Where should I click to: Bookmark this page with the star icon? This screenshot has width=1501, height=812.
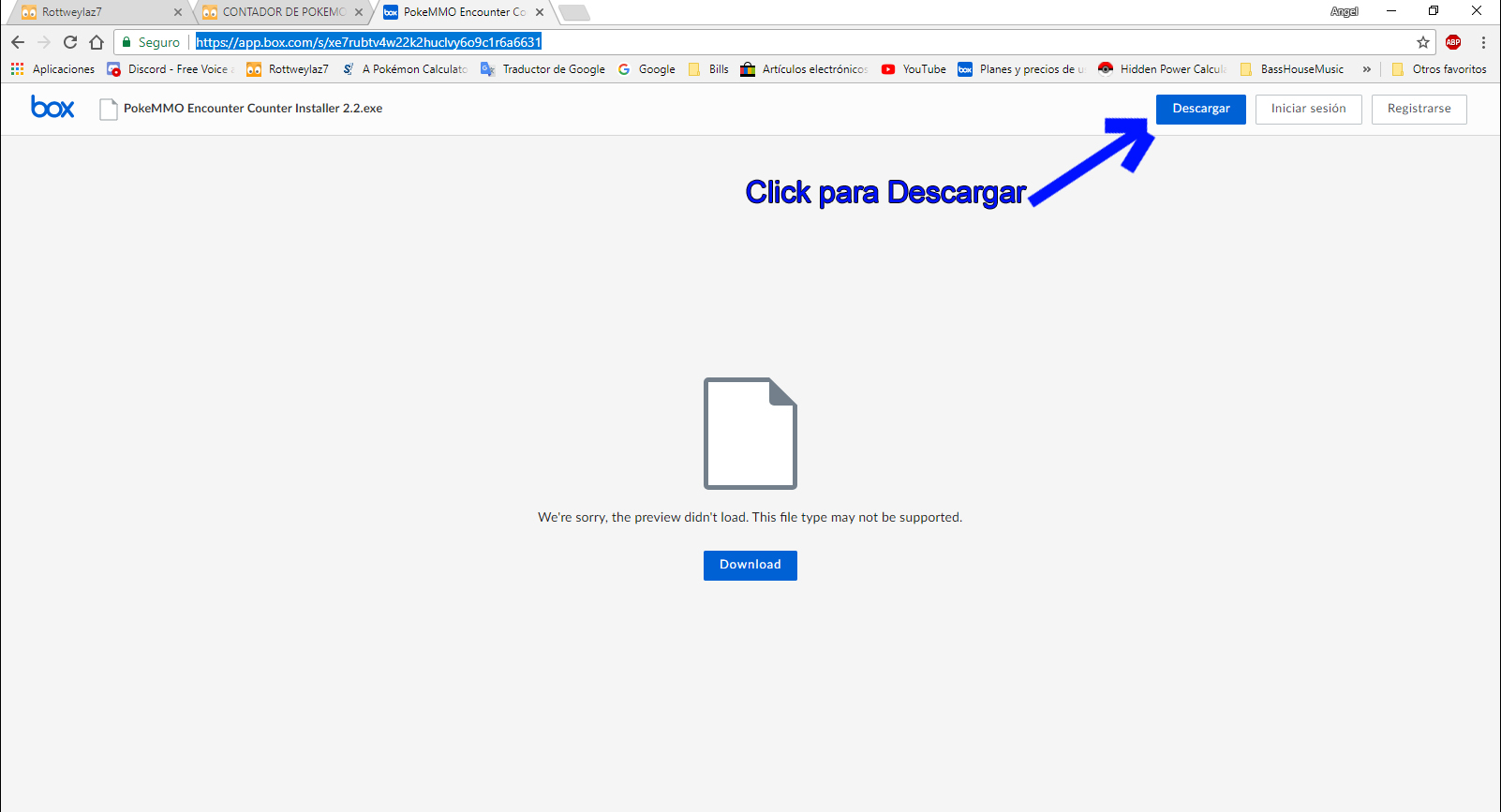(x=1422, y=42)
